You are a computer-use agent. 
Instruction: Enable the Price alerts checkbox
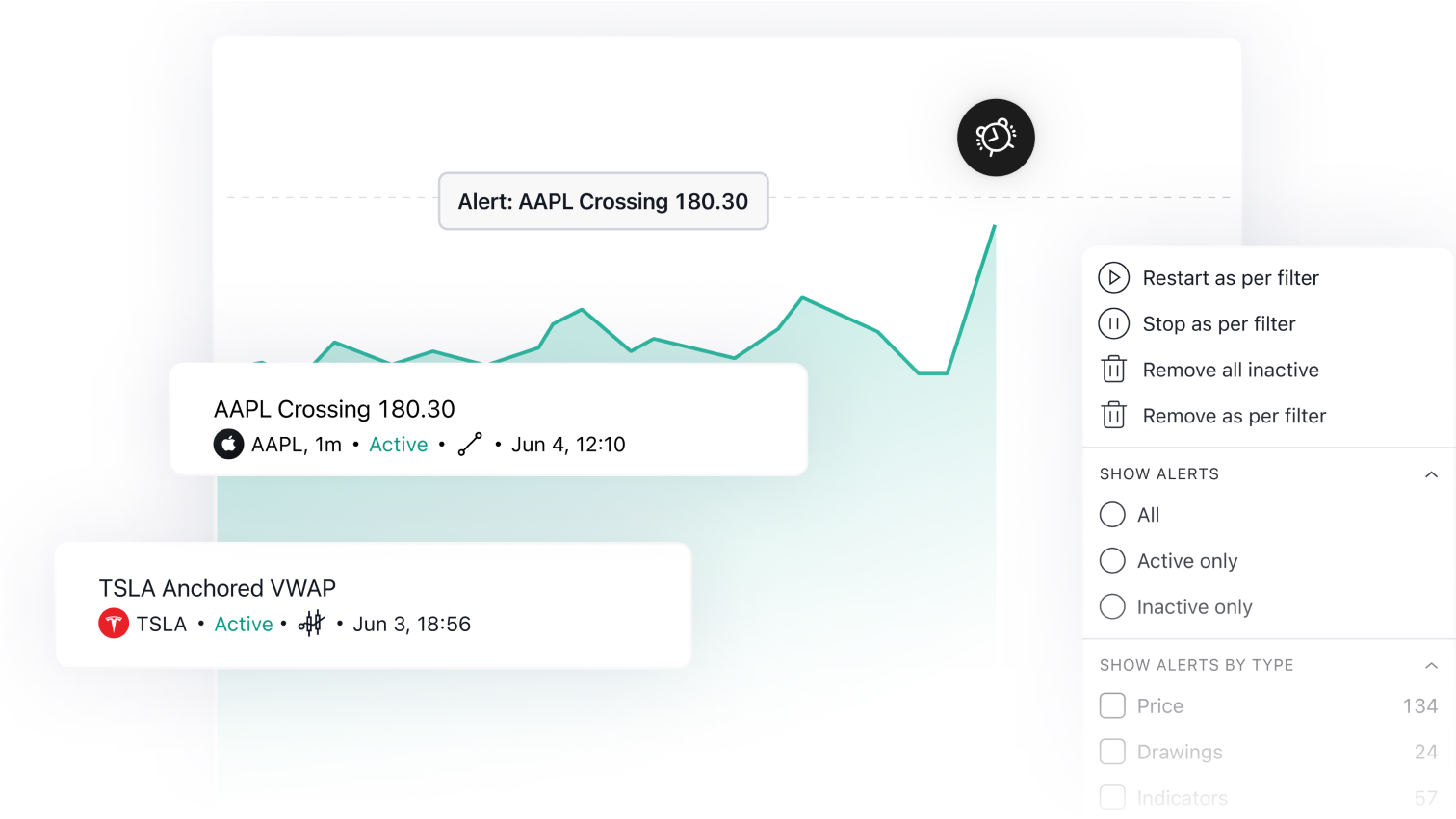[x=1112, y=705]
